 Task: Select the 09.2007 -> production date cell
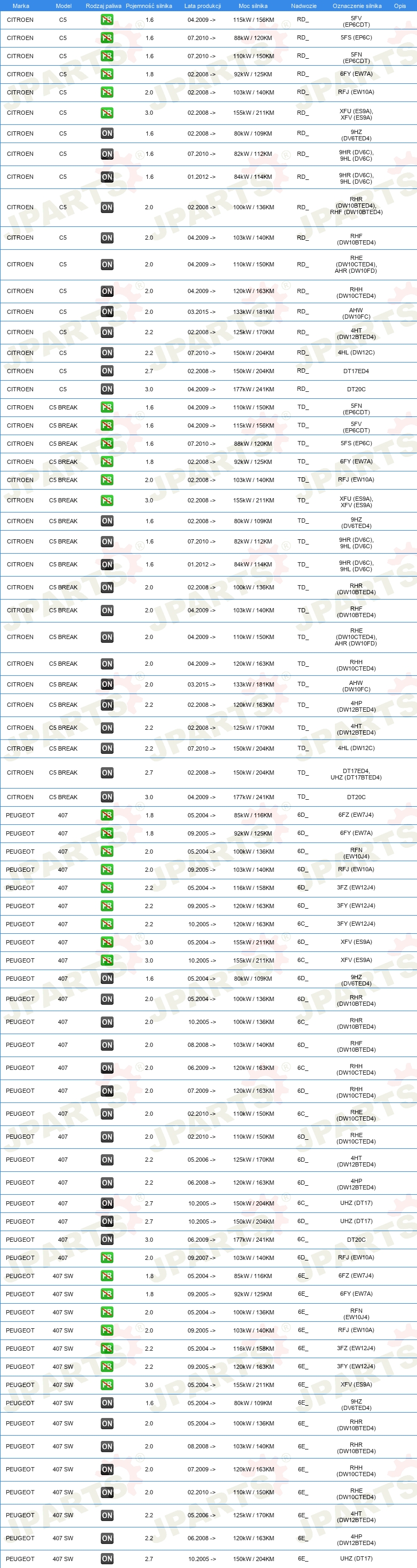[201, 1258]
